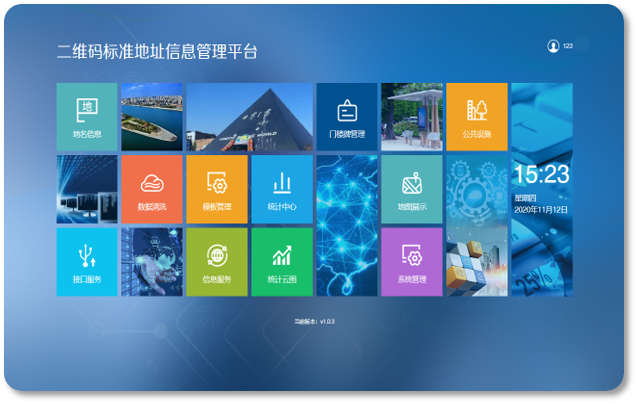Select the glowing network map tile
Screen dimensions: 637x404
click(x=347, y=226)
